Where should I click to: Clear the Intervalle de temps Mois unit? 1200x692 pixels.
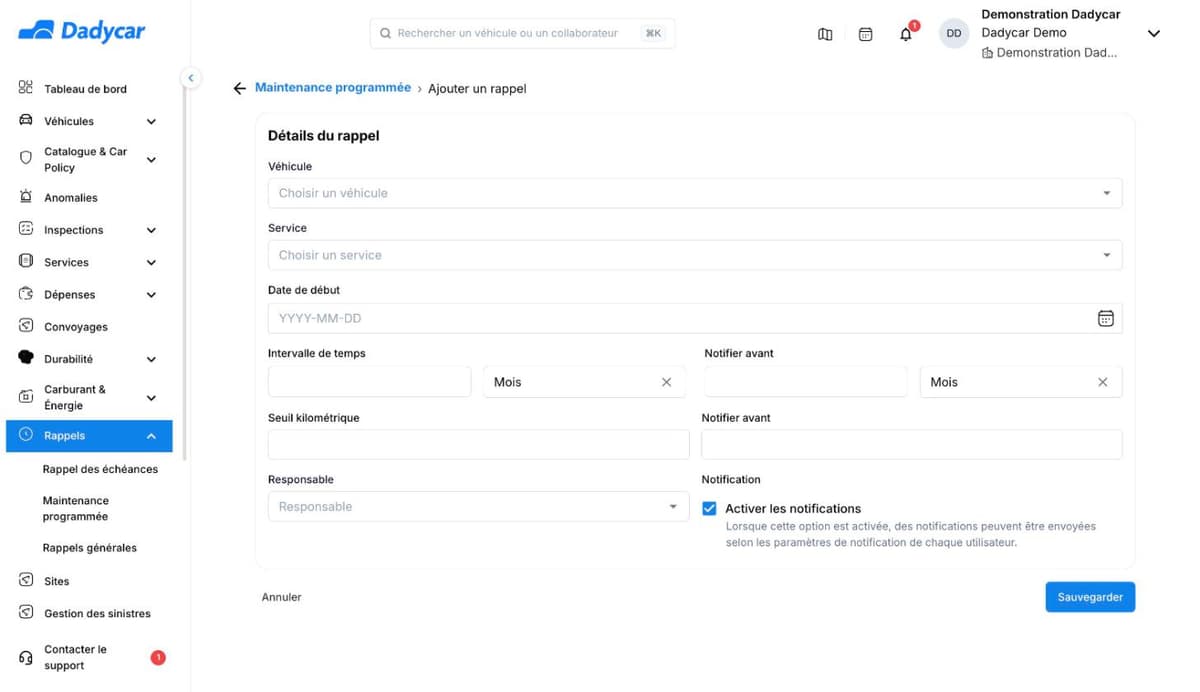667,382
